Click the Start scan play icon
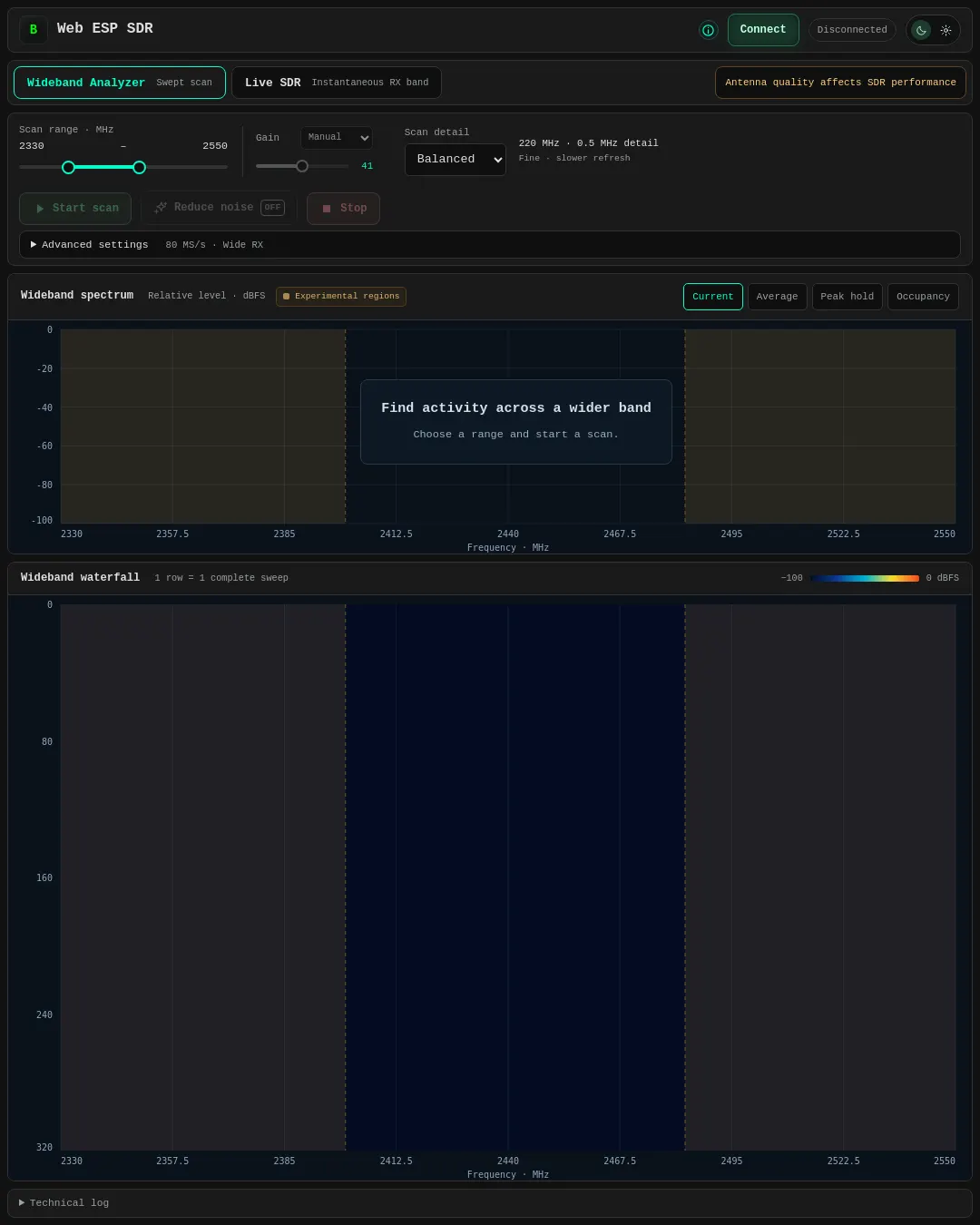This screenshot has height=1225, width=980. point(40,209)
